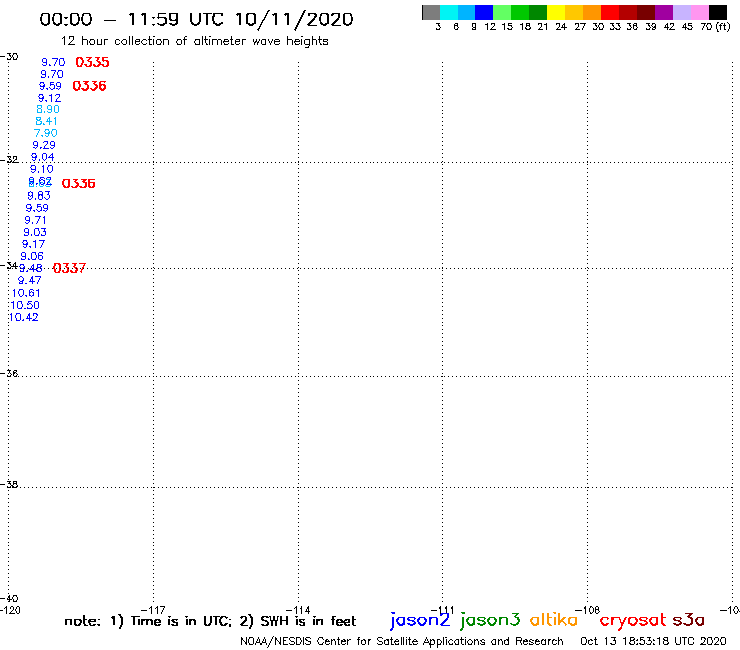This screenshot has width=740, height=650.
Task: Select the wave height value 9.03
Action: coord(35,232)
